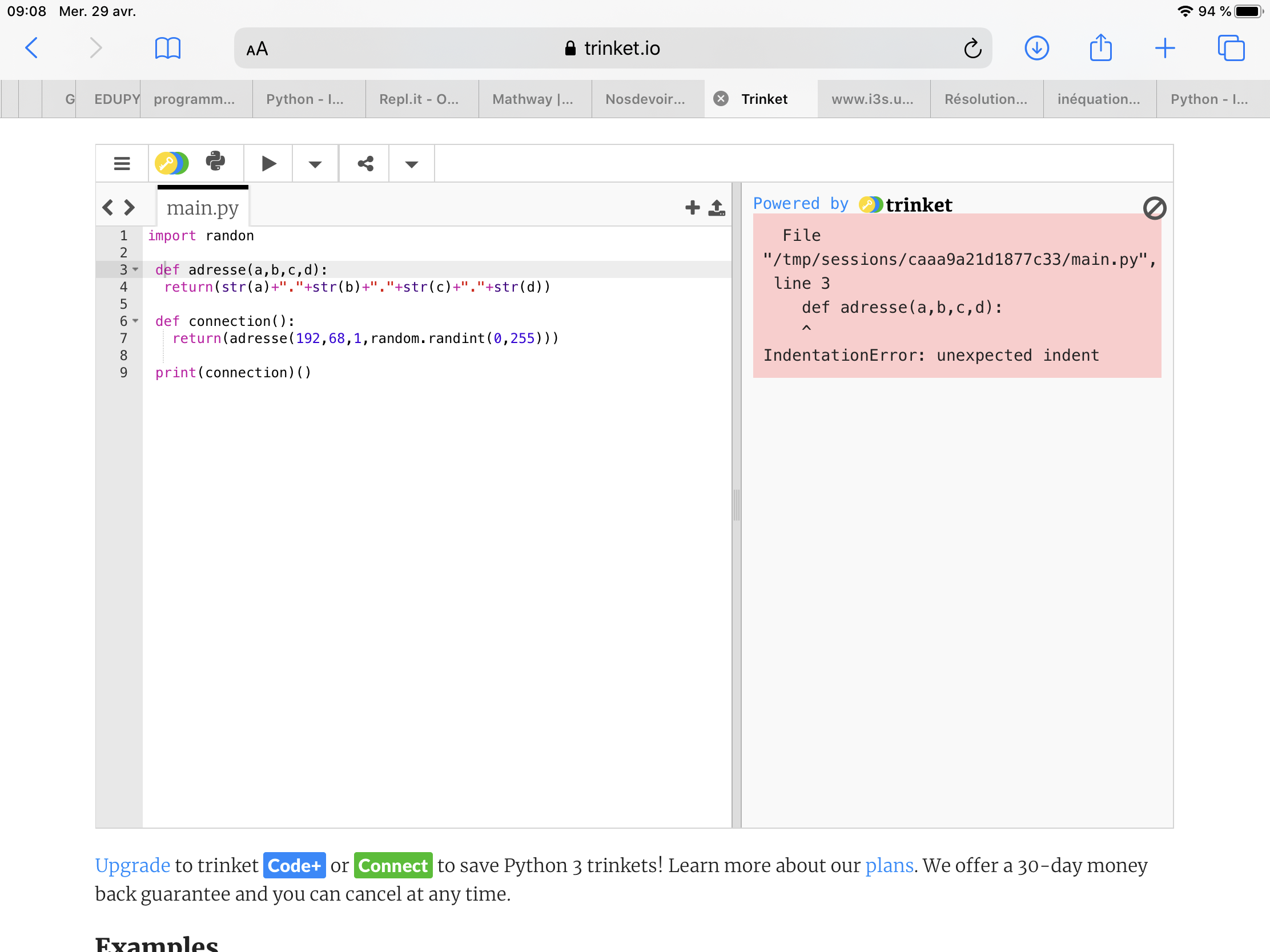Collapse the code fold at line 6
Image resolution: width=1270 pixels, height=952 pixels.
tap(135, 321)
